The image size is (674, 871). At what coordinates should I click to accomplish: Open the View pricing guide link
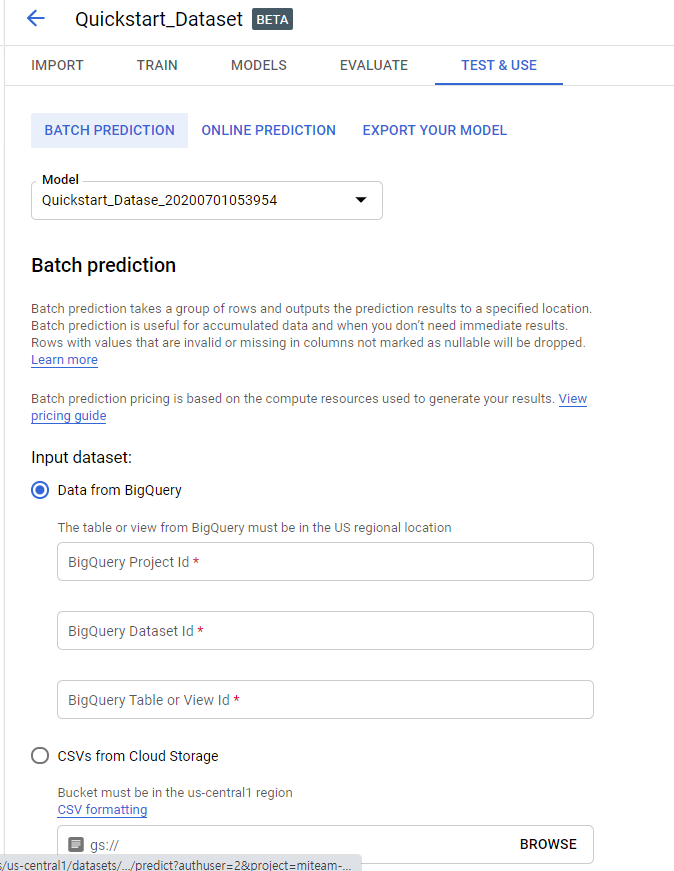point(68,417)
